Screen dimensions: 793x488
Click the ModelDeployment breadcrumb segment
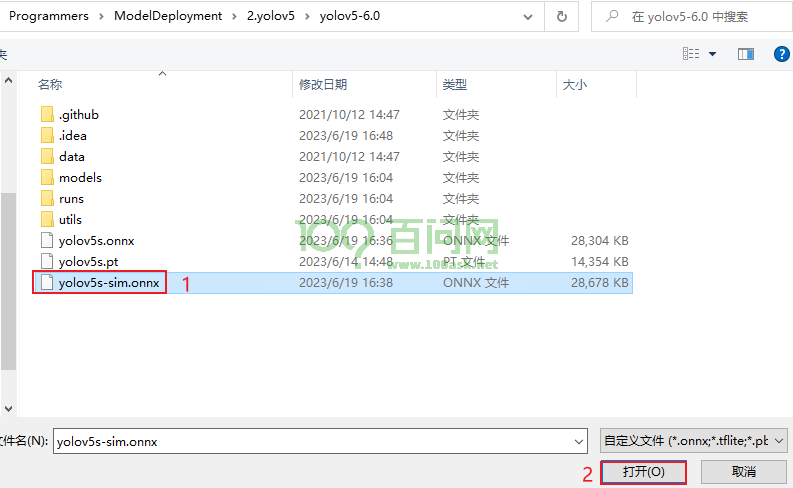tap(168, 16)
